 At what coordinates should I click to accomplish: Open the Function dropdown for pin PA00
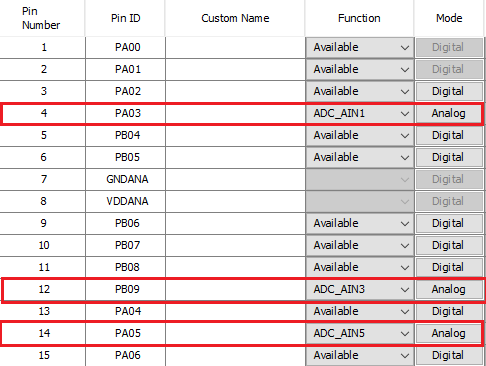360,47
